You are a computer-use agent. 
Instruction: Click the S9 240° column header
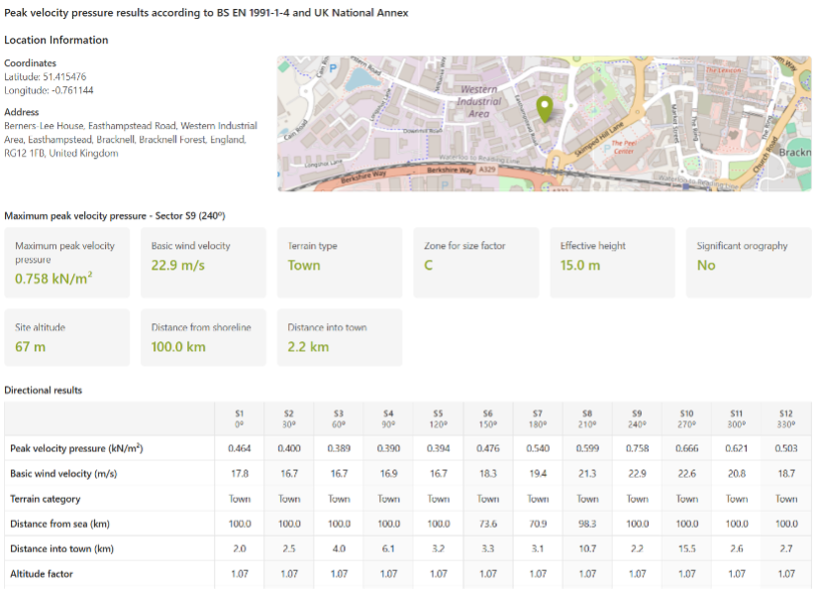[637, 418]
